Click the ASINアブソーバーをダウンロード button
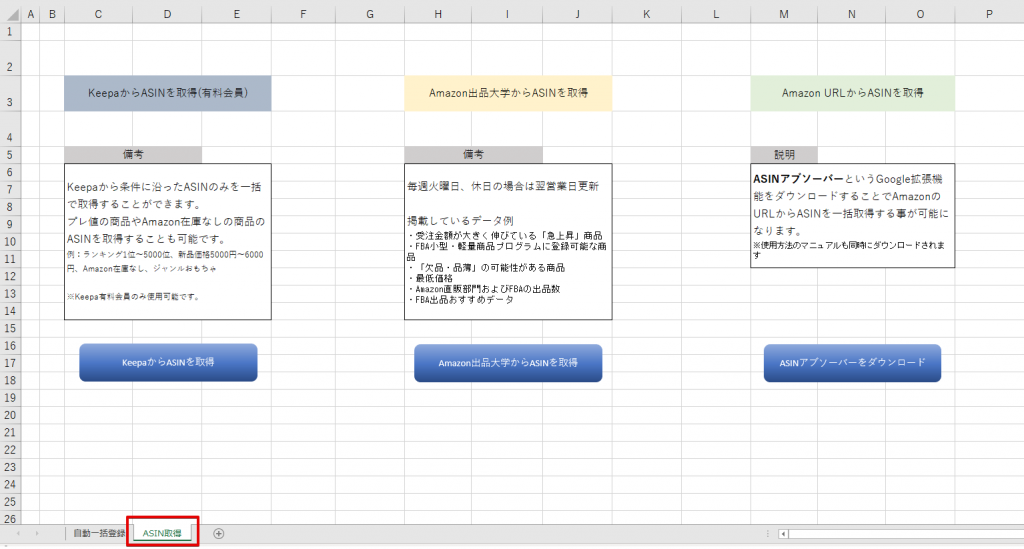 click(x=852, y=362)
